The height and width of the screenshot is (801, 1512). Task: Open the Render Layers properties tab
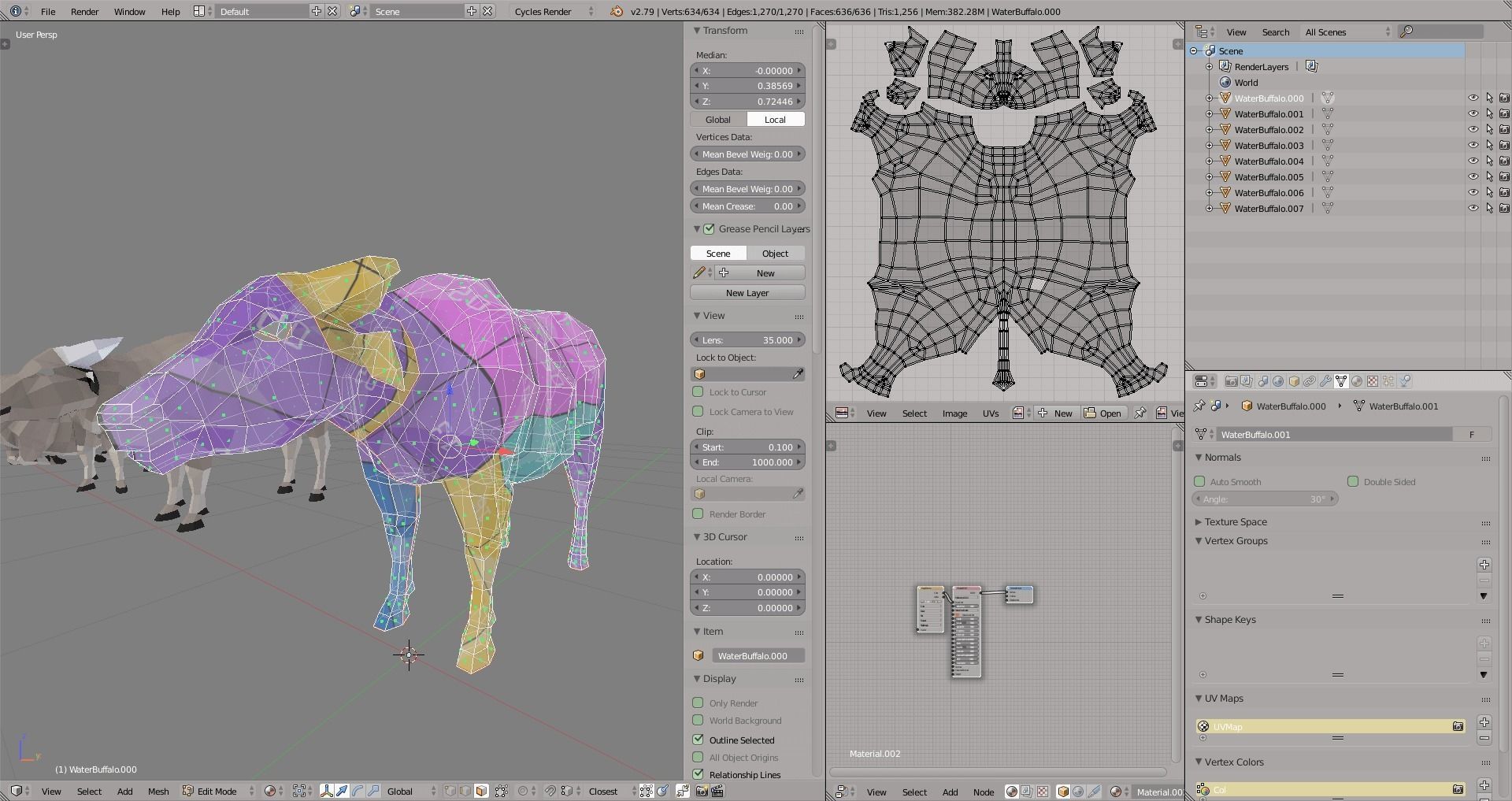[x=1247, y=381]
